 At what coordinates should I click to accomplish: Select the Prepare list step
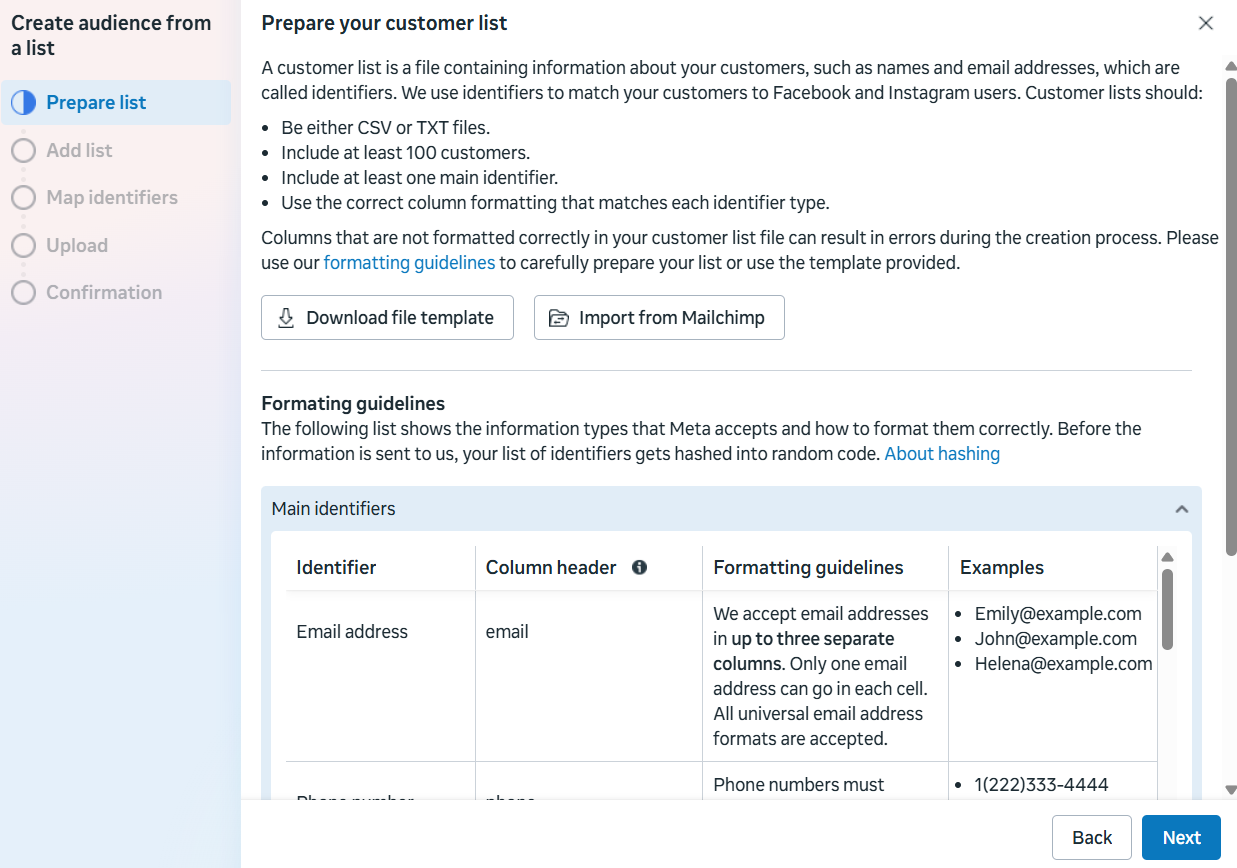pyautogui.click(x=96, y=103)
